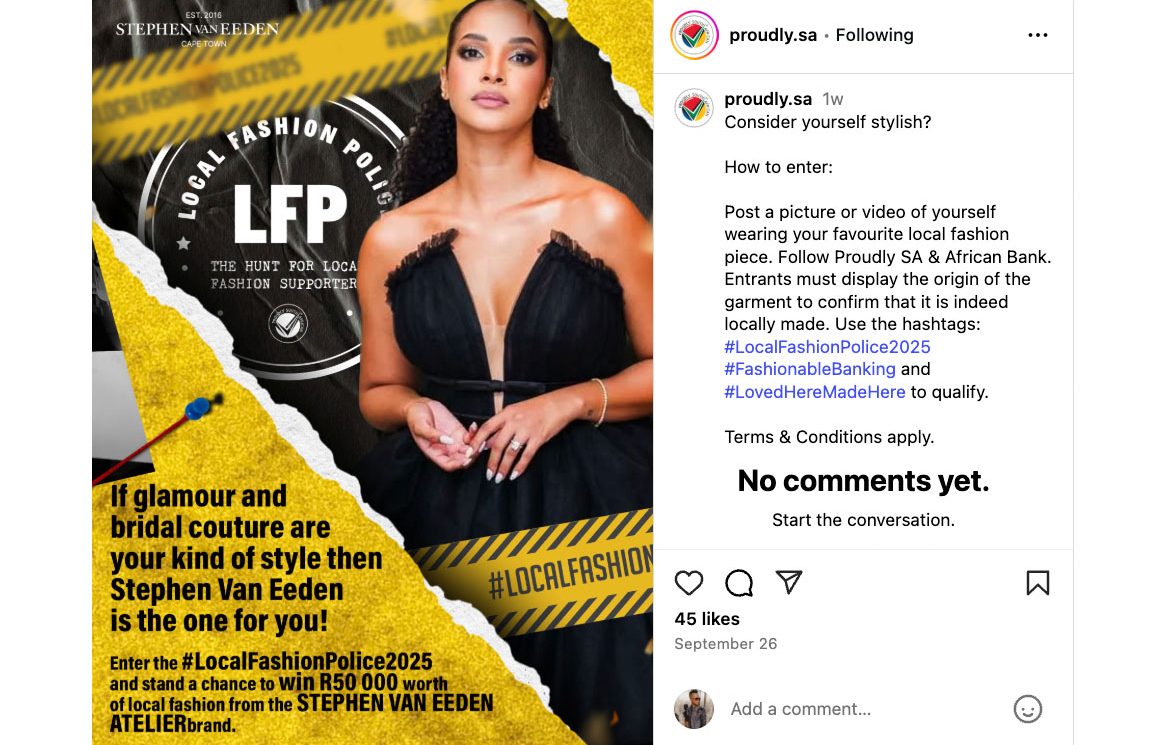Open #LovedHereMadeHere hashtag link
Viewport: 1166px width, 745px height.
coord(815,392)
